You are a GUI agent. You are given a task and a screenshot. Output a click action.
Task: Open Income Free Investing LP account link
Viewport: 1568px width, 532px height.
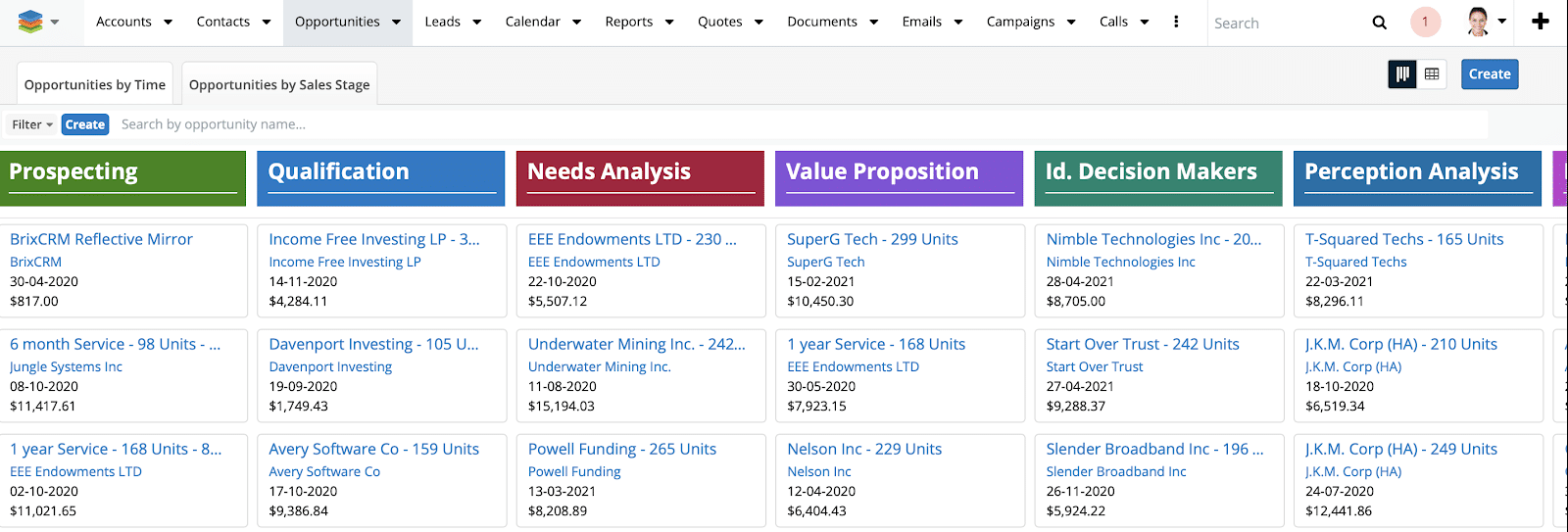point(345,262)
